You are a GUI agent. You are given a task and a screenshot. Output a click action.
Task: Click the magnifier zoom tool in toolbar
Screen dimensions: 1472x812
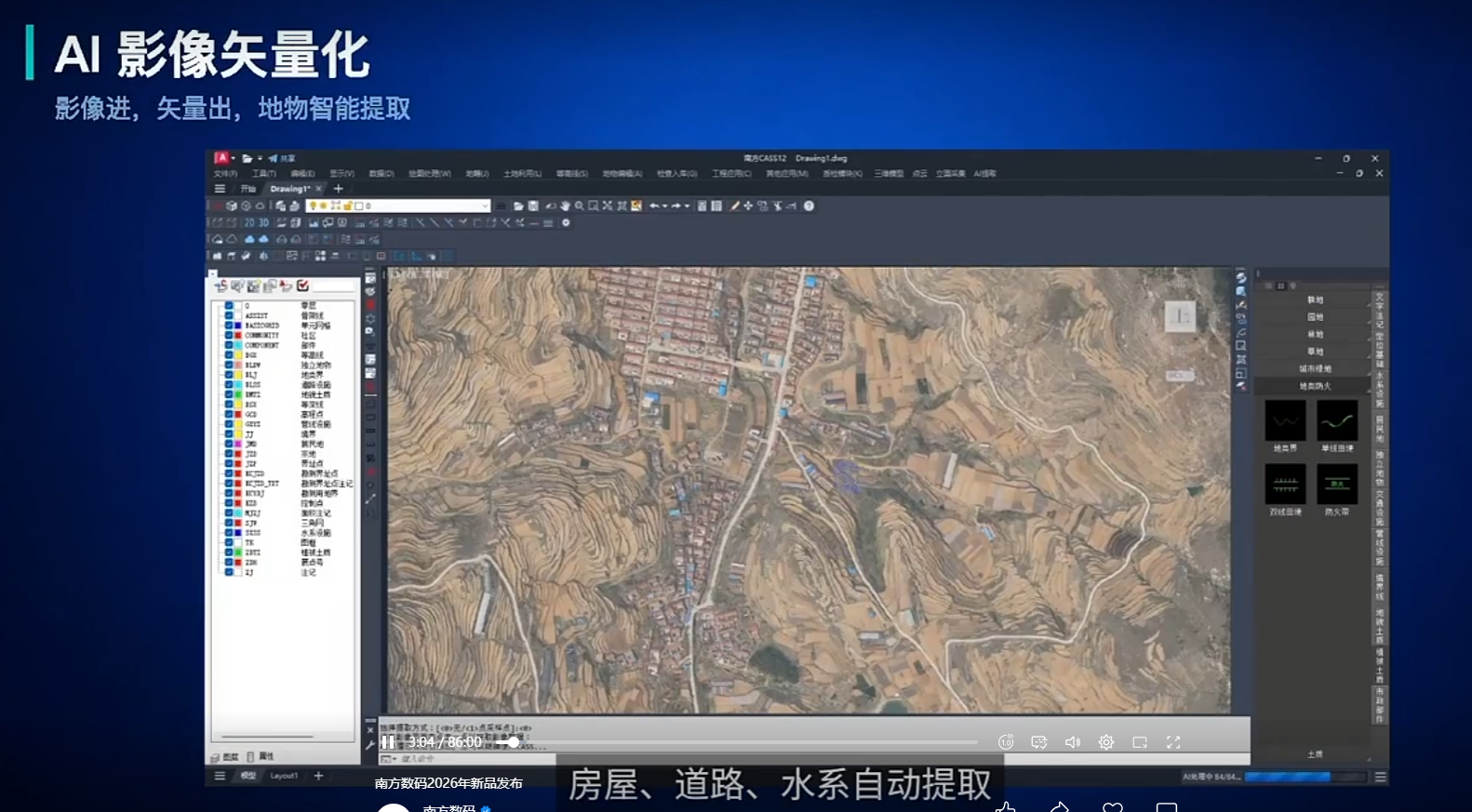coord(579,206)
